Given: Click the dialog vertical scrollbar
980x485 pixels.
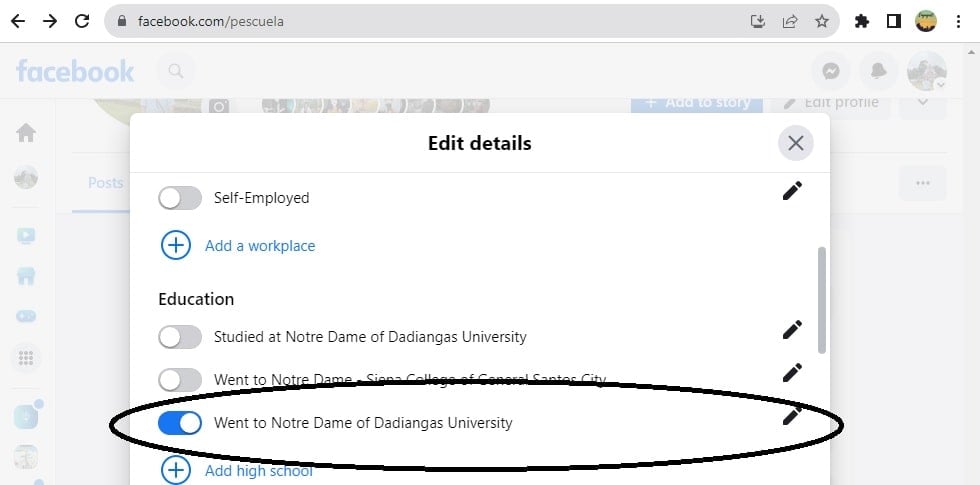Looking at the screenshot, I should point(821,300).
